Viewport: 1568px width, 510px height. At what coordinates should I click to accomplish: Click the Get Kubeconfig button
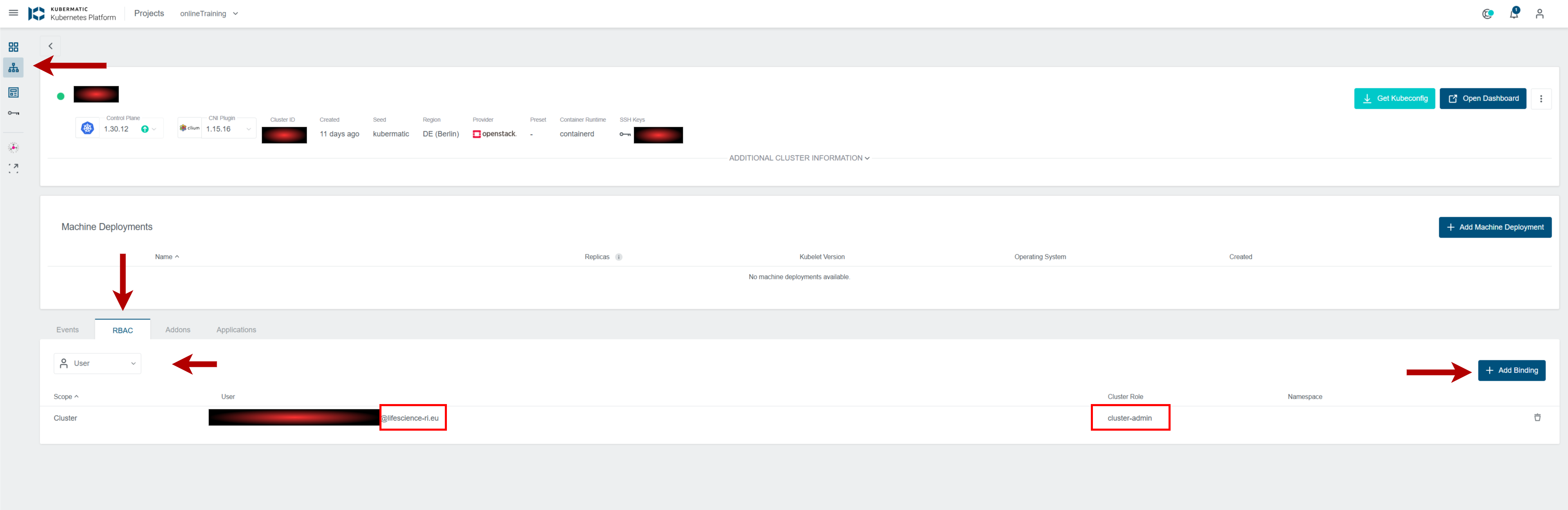[1394, 99]
